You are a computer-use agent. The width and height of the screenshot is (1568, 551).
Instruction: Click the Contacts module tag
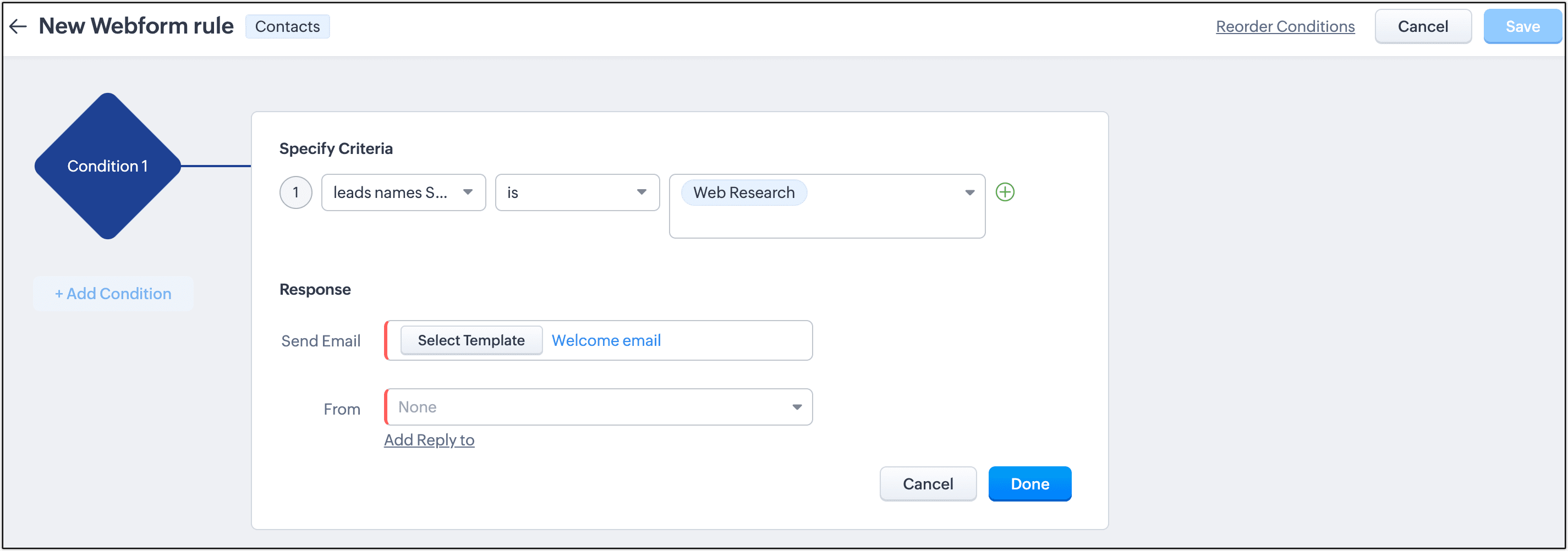(287, 27)
